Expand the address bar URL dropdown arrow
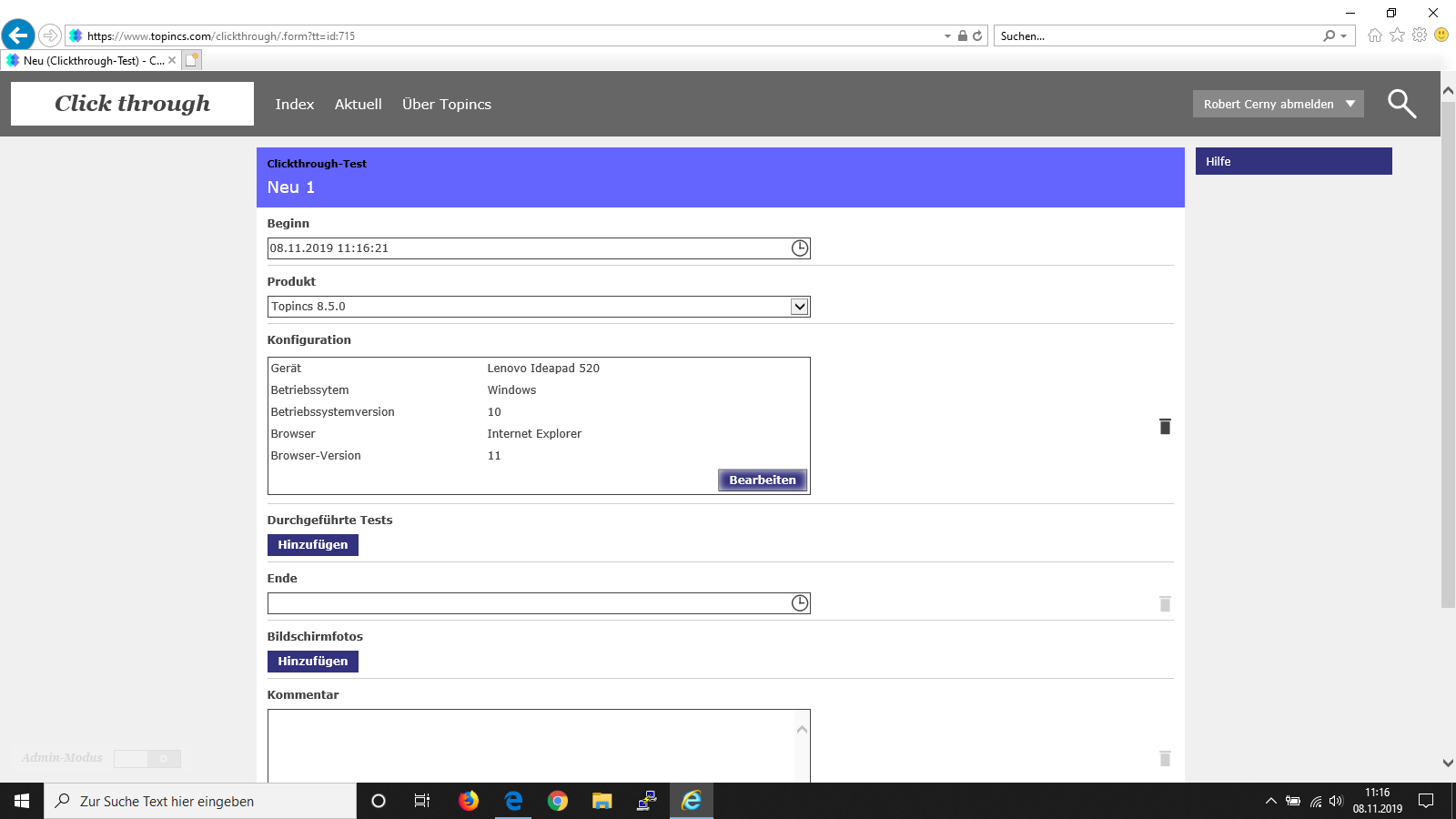The width and height of the screenshot is (1456, 819). coord(947,36)
